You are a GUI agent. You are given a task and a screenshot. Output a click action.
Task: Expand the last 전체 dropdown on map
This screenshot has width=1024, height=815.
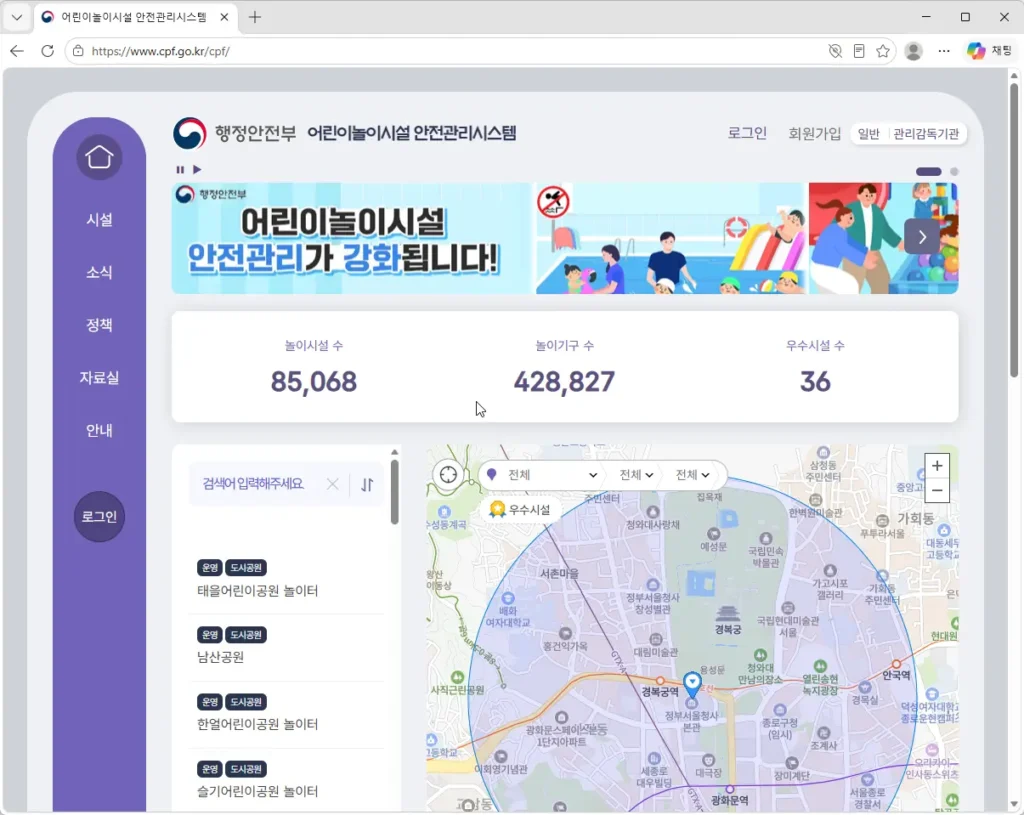(692, 475)
